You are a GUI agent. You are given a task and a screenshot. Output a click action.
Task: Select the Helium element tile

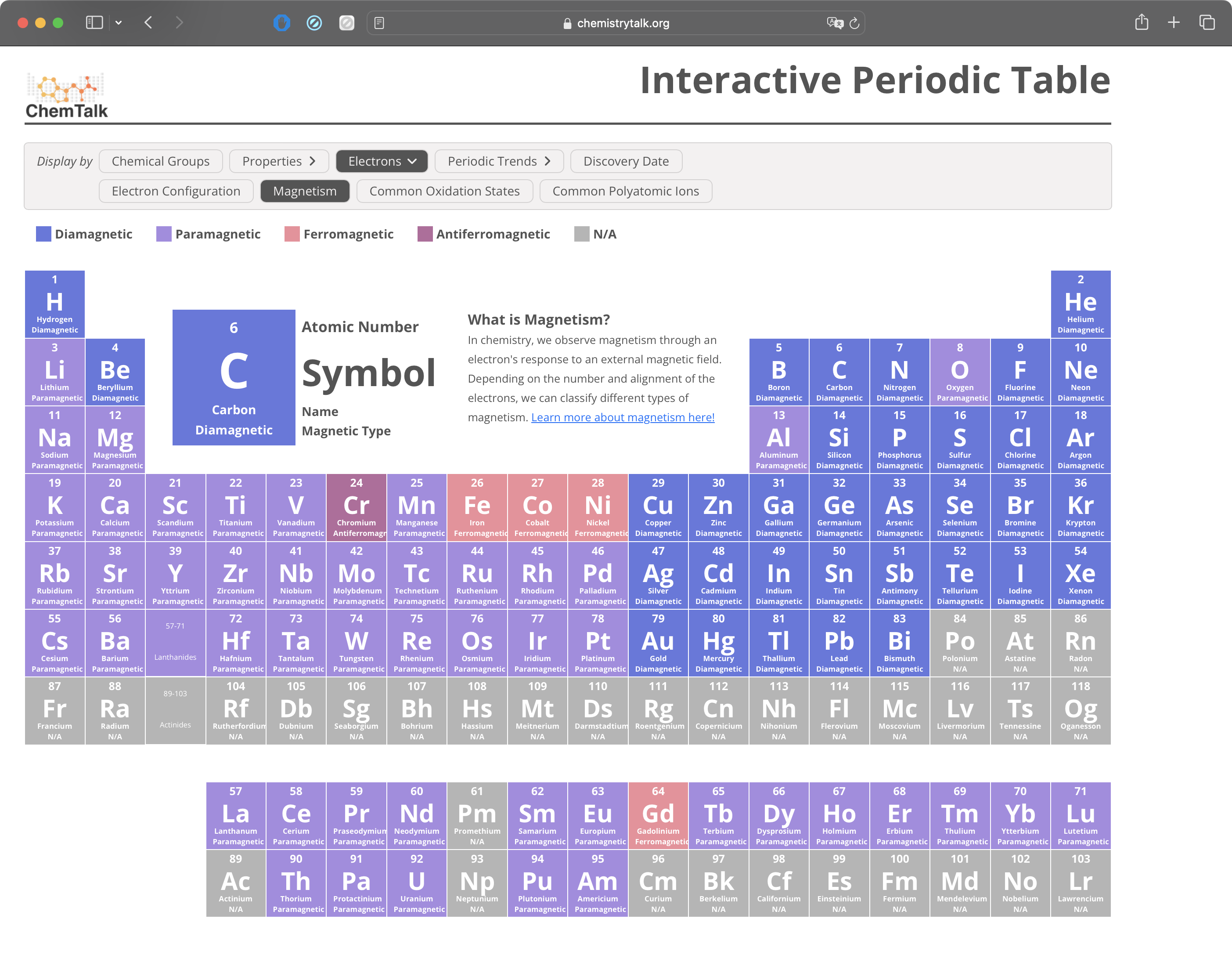[x=1080, y=304]
